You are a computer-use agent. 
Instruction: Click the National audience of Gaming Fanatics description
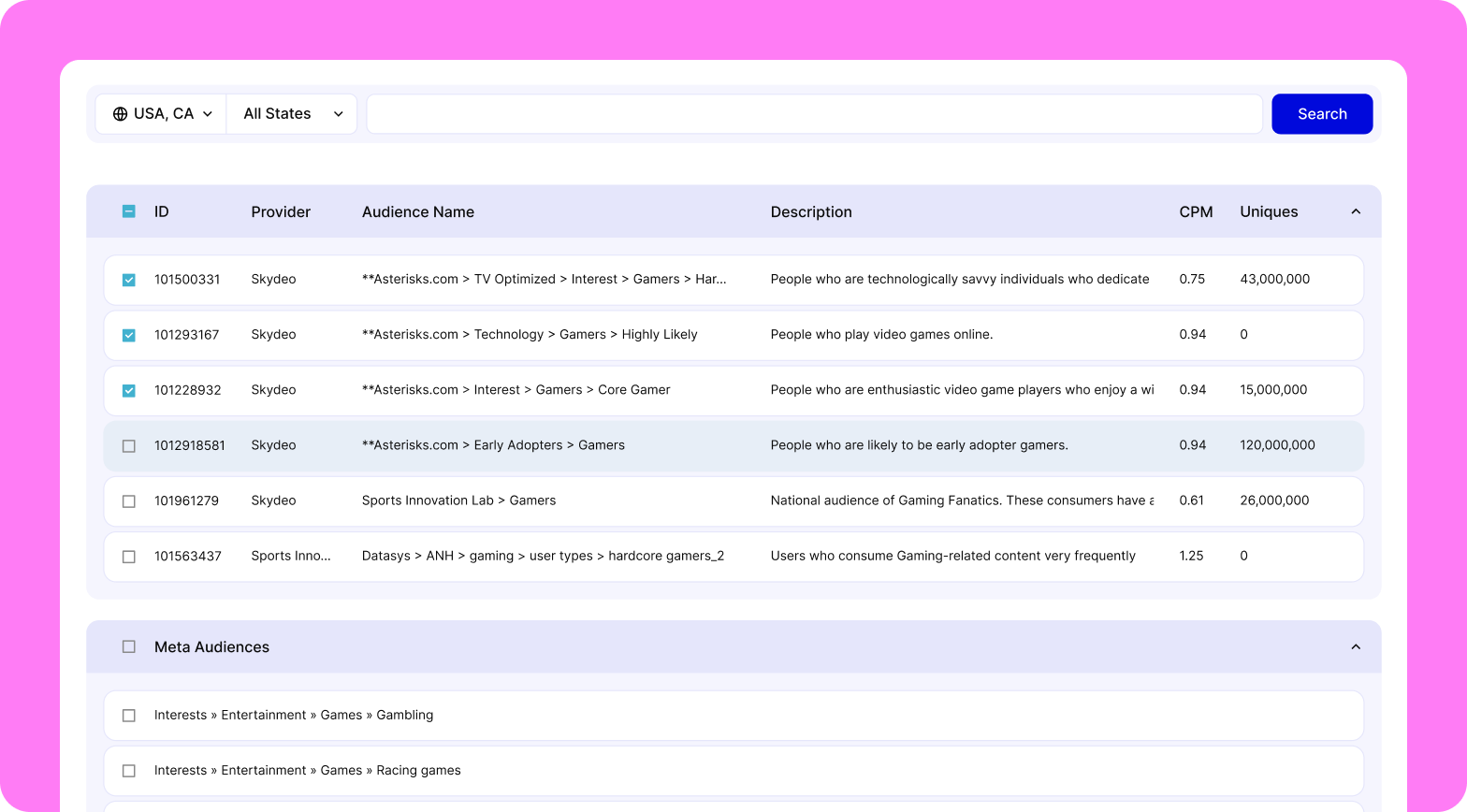coord(962,500)
